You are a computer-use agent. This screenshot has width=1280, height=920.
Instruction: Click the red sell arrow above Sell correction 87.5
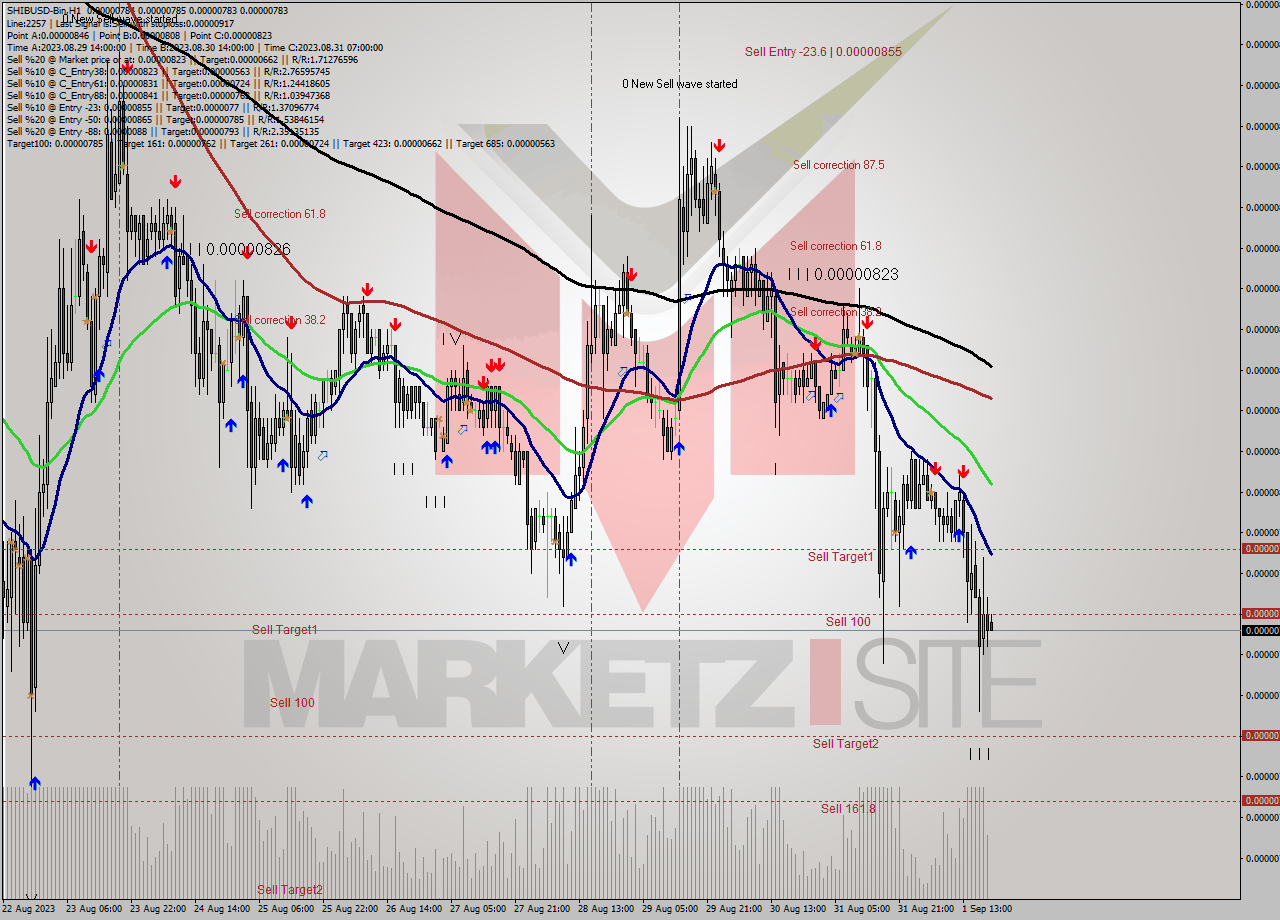[719, 146]
